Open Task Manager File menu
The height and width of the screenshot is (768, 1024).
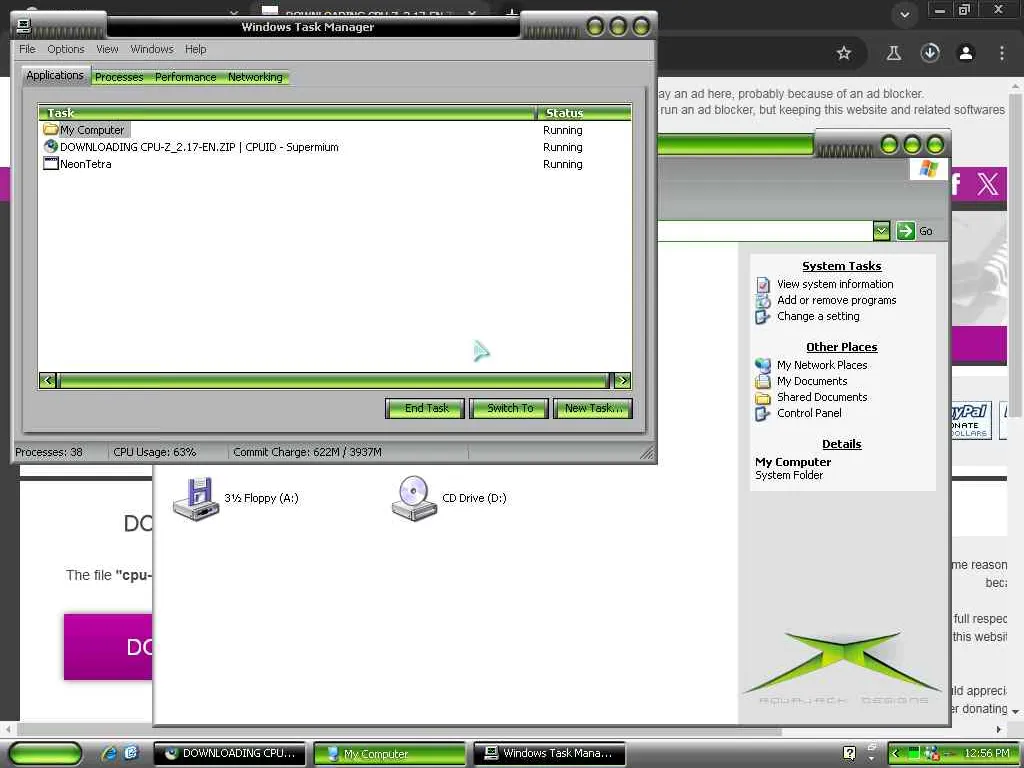[27, 49]
